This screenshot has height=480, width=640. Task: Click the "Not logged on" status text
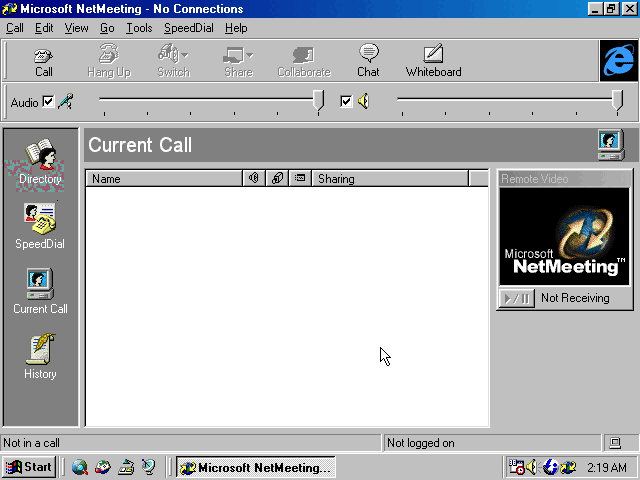click(420, 443)
